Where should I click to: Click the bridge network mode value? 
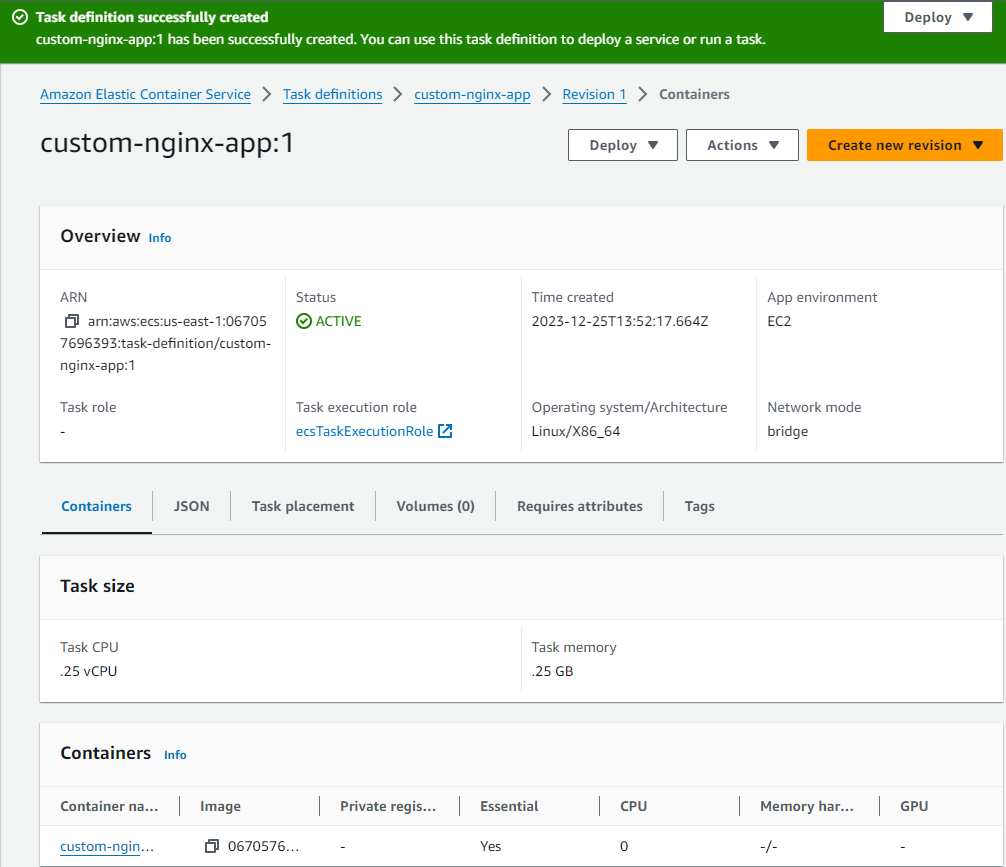click(788, 431)
